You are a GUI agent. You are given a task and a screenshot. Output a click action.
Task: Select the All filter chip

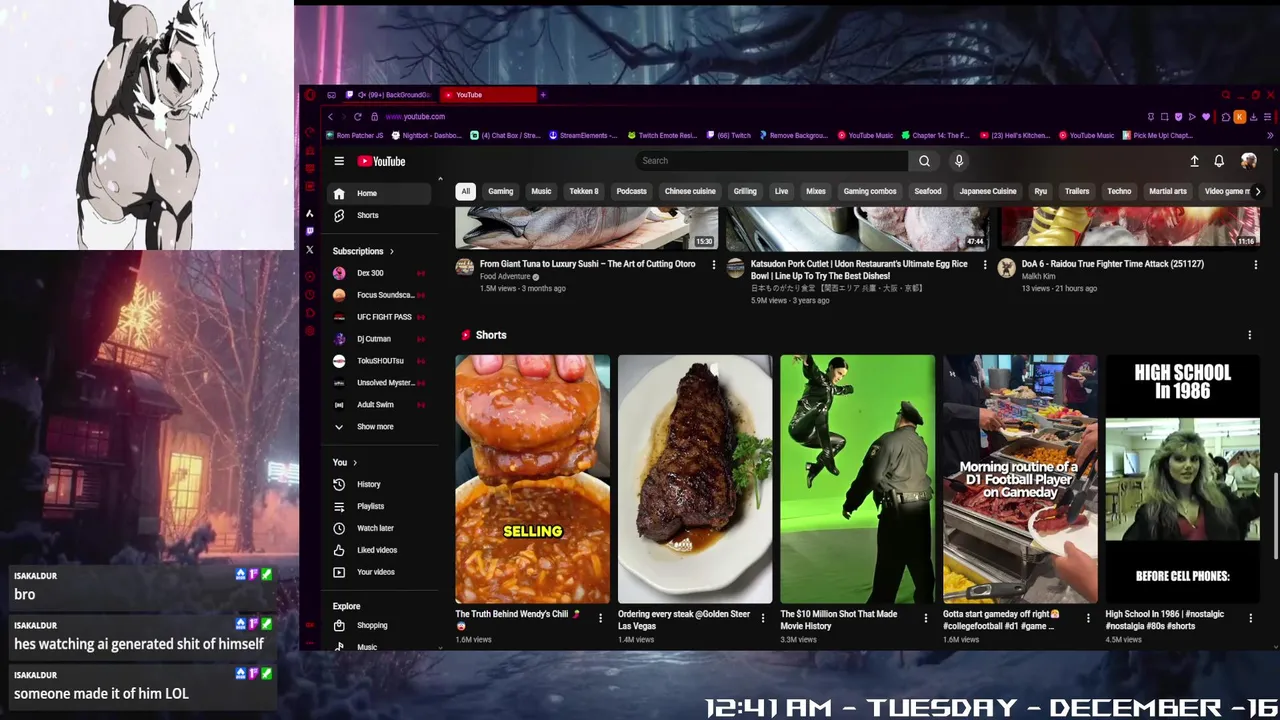(x=465, y=191)
